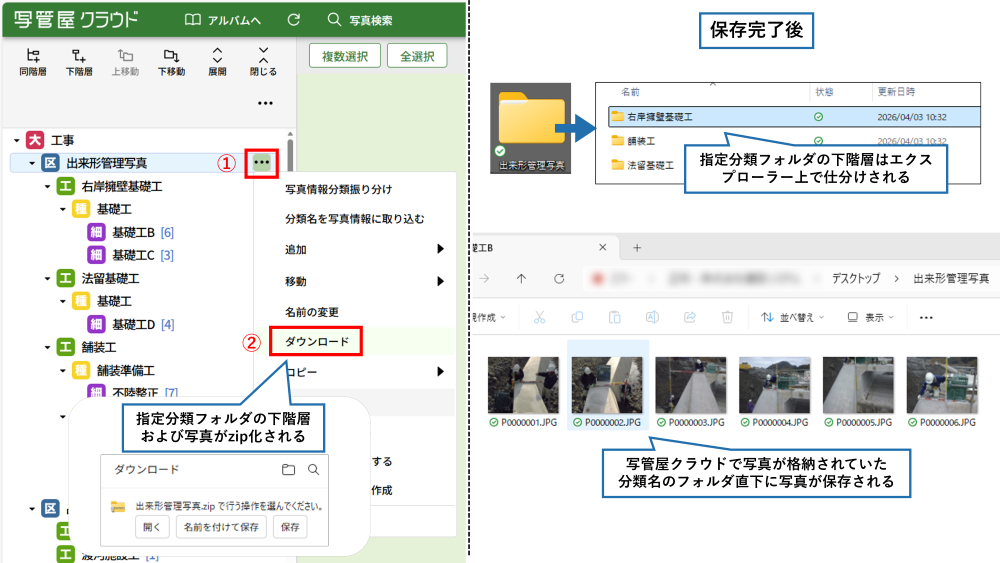Choose ダウンロード from the context menu
Screen dimensions: 1000x563
317,342
